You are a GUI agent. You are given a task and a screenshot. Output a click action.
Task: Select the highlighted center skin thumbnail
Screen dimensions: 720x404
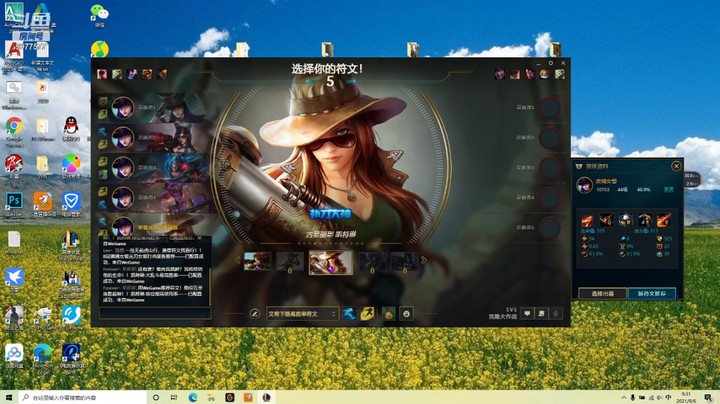point(331,262)
